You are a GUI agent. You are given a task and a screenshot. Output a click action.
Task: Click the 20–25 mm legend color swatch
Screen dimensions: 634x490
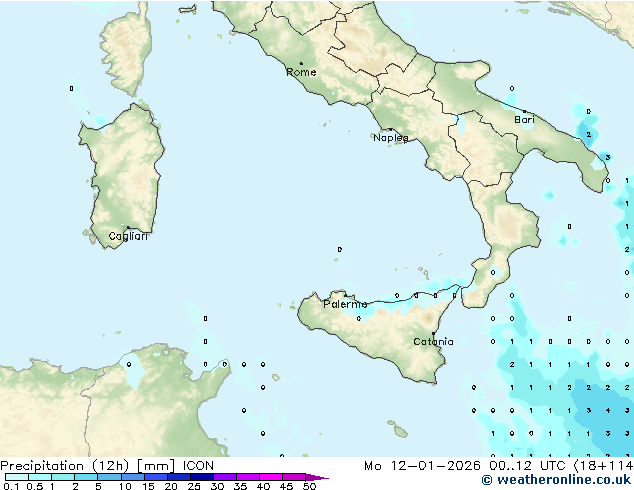tap(178, 477)
